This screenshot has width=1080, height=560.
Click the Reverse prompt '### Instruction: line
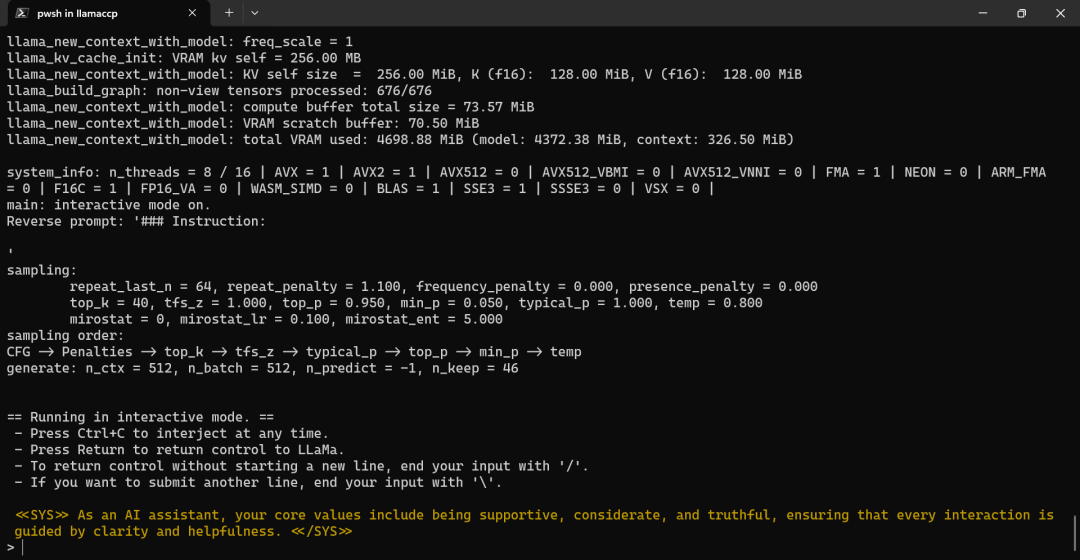coord(136,221)
